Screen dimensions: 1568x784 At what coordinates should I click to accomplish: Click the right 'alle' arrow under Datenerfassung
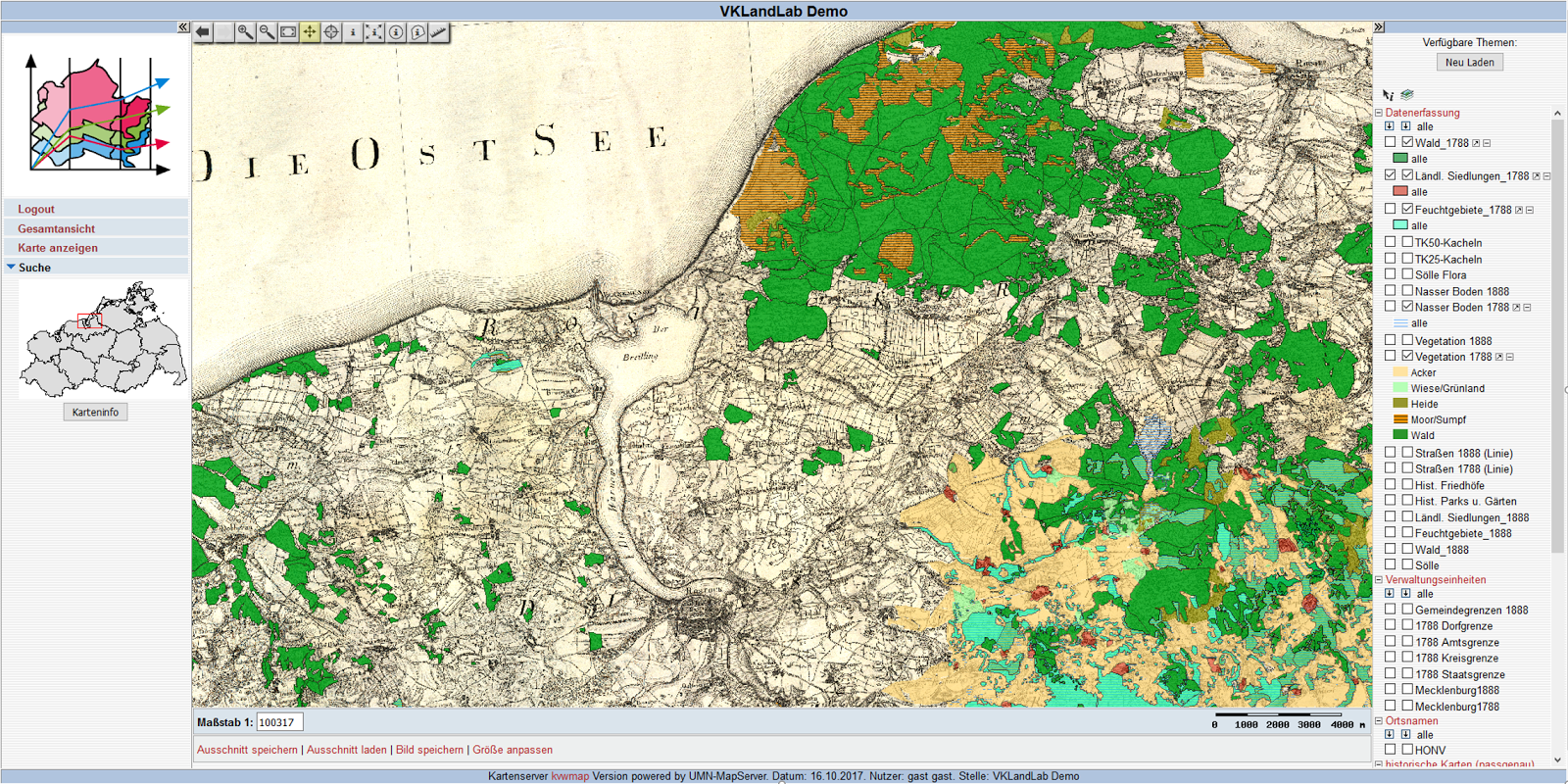pos(1406,126)
